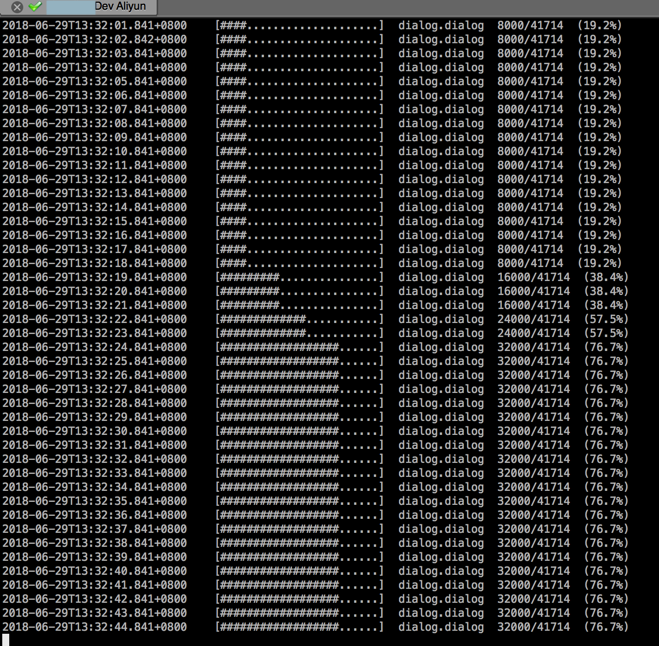659x646 pixels.
Task: Click the green checkmark status icon
Action: (x=35, y=6)
